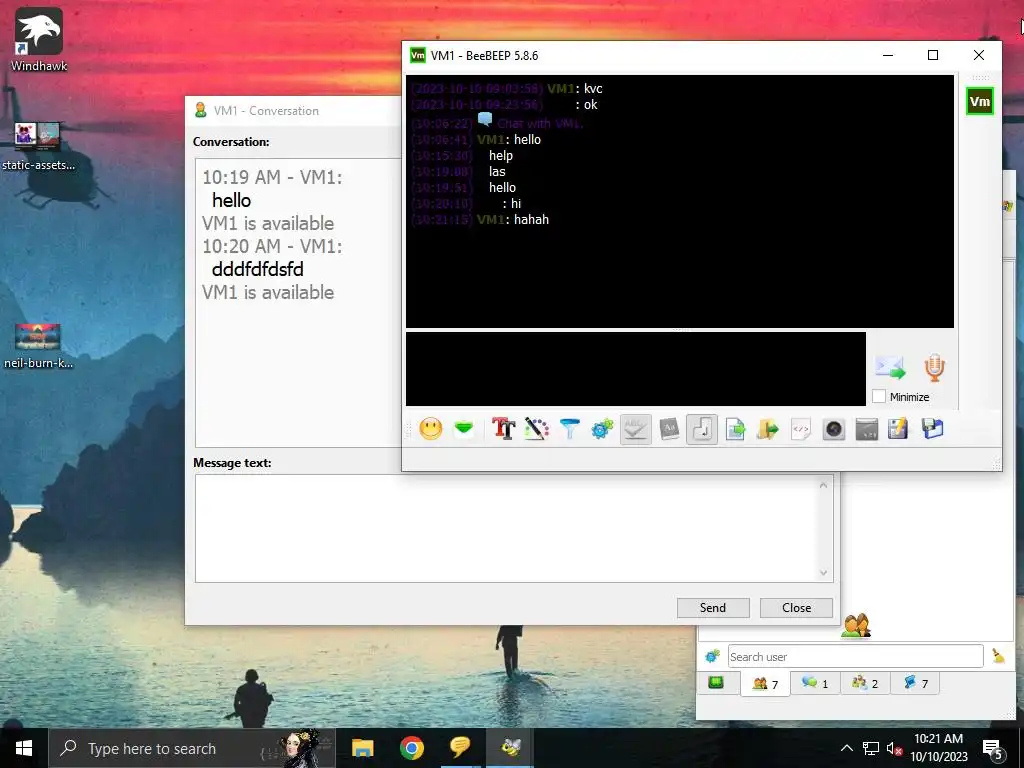This screenshot has height=768, width=1024.
Task: Open chat settings gears in BeeBEEP toolbar
Action: point(602,429)
